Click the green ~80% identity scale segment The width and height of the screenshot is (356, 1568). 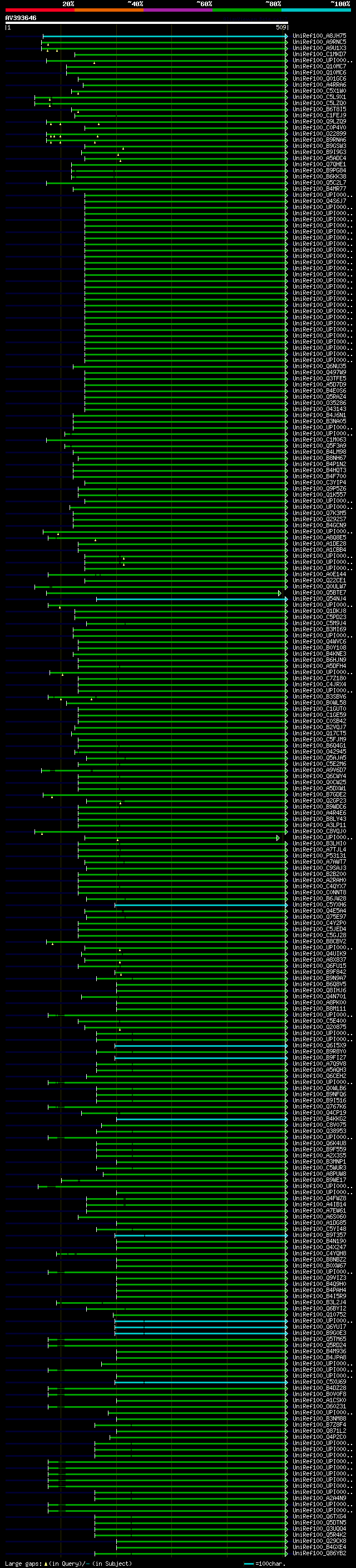tap(247, 10)
